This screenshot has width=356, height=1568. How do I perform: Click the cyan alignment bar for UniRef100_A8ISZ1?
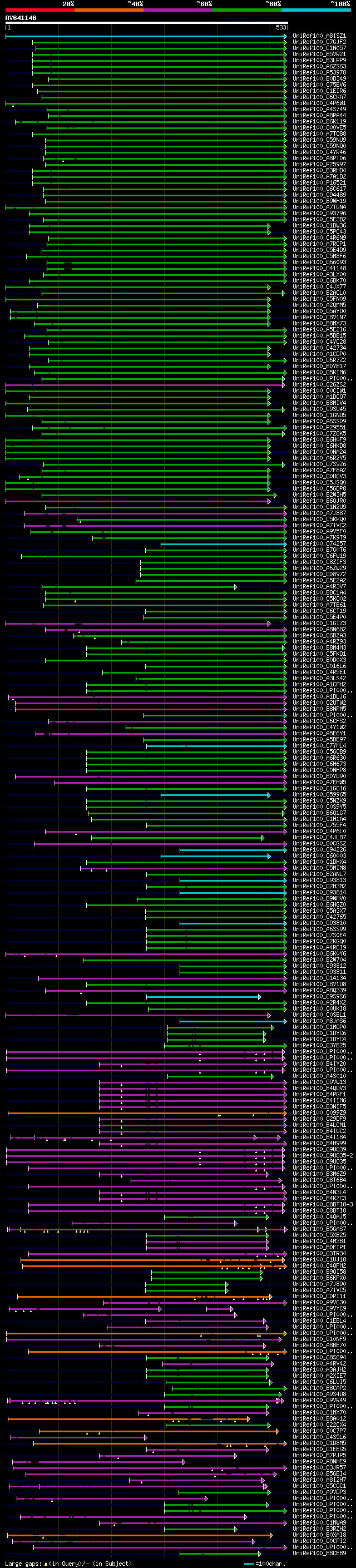tap(146, 36)
